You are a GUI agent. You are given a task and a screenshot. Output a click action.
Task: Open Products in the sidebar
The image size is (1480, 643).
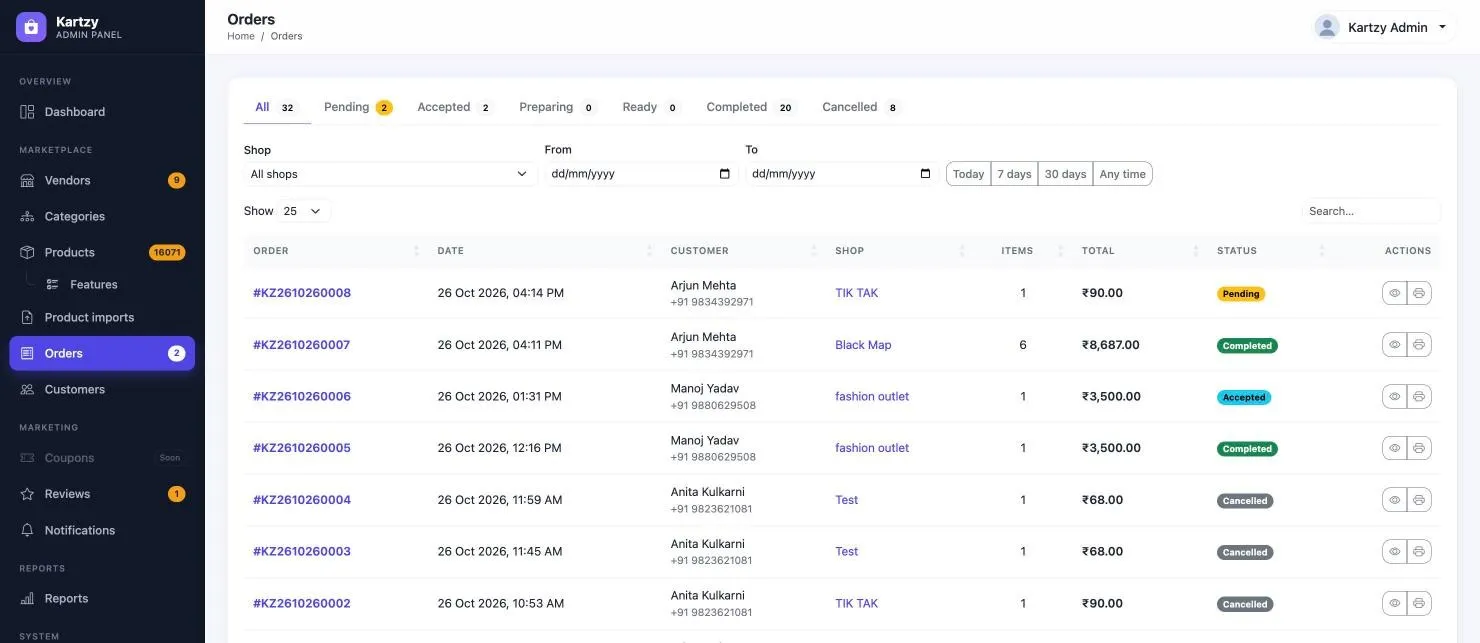[102, 252]
